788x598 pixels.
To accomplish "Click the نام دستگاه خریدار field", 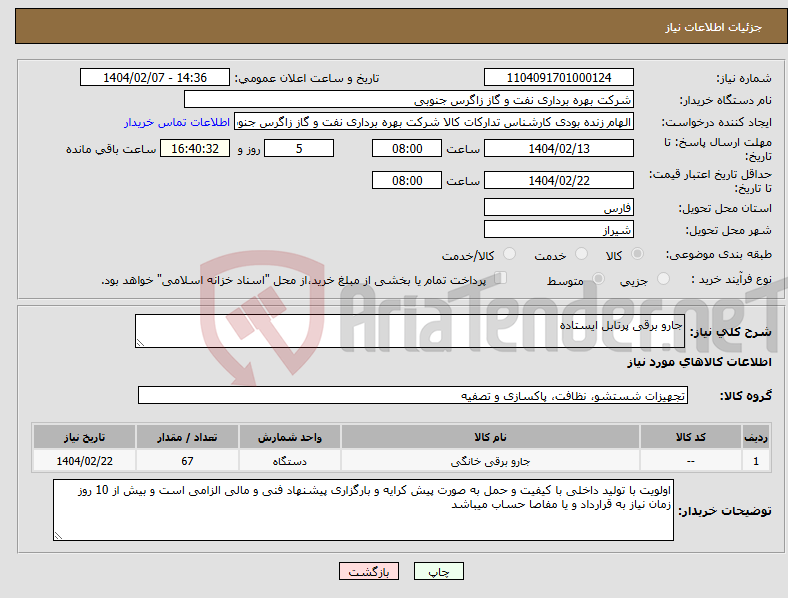I will click(409, 99).
